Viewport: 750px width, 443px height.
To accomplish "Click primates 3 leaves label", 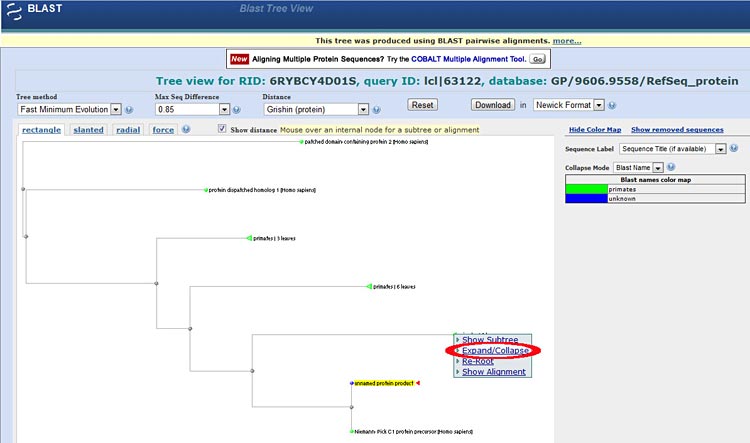I will [x=274, y=238].
